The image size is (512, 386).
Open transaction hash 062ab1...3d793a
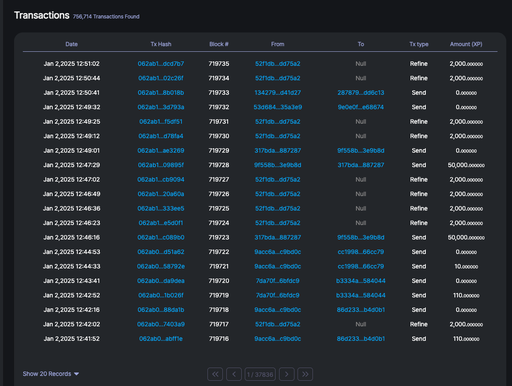click(161, 107)
